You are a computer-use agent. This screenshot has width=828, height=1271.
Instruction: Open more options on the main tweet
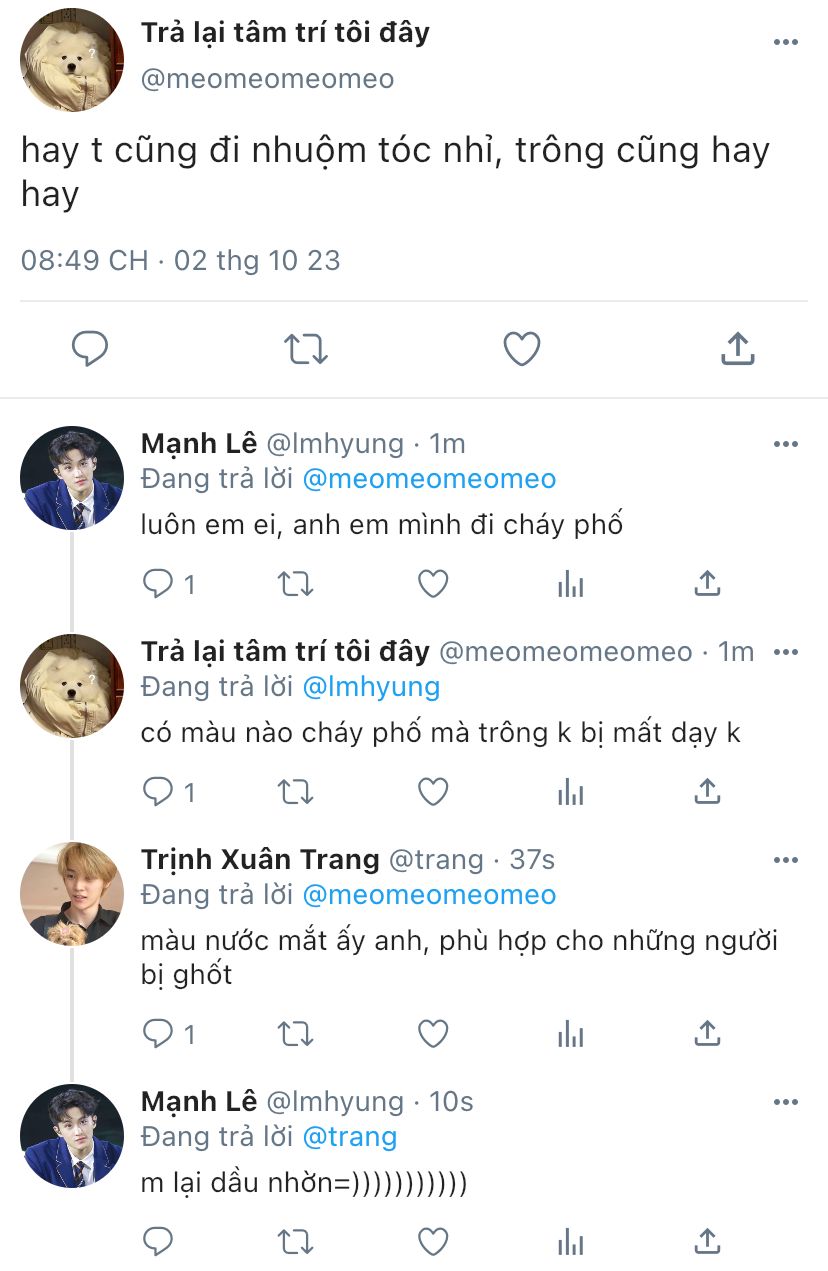tap(786, 43)
